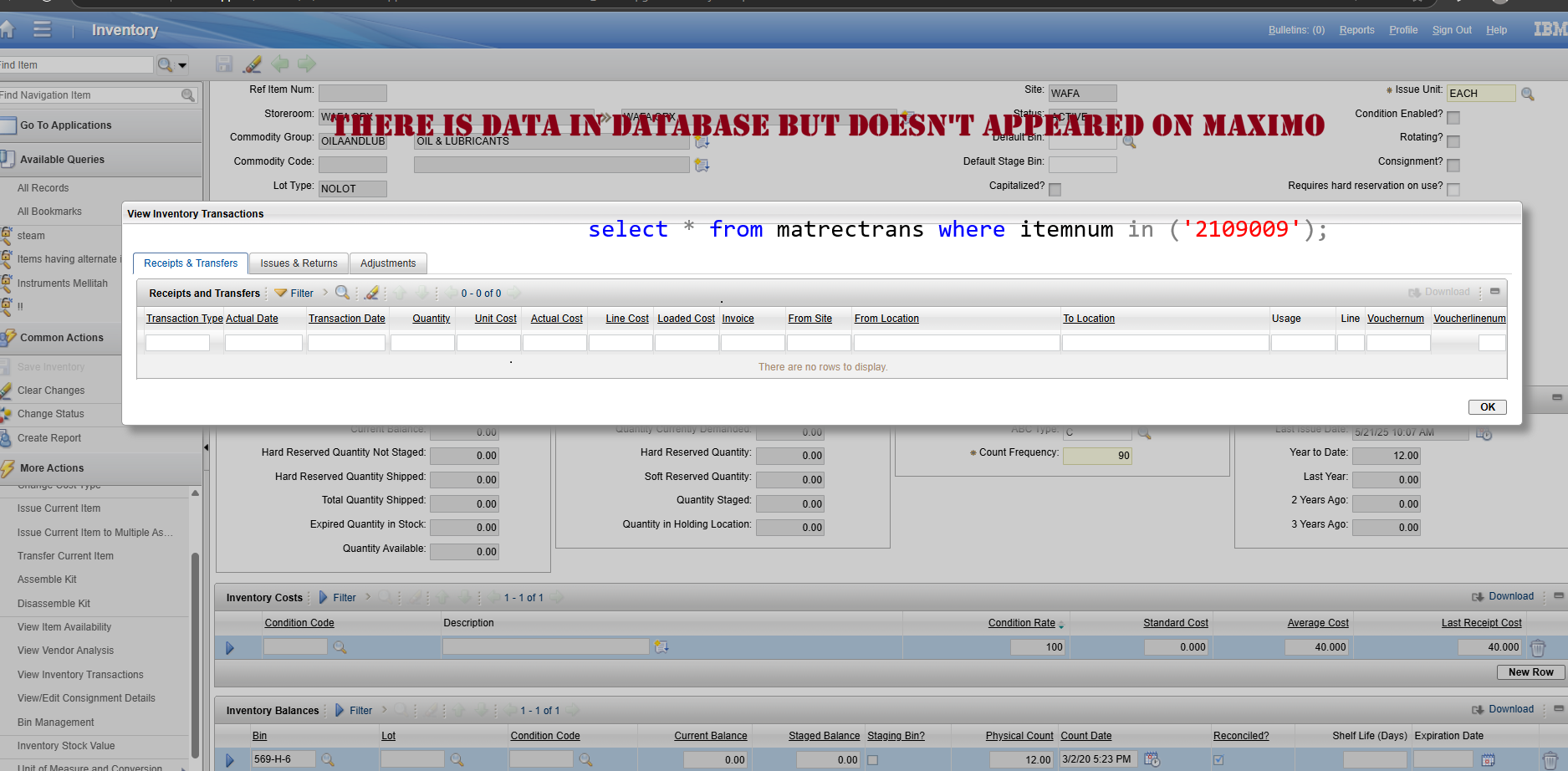Click the OK button in the transactions dialog
The height and width of the screenshot is (771, 1568).
pyautogui.click(x=1487, y=407)
